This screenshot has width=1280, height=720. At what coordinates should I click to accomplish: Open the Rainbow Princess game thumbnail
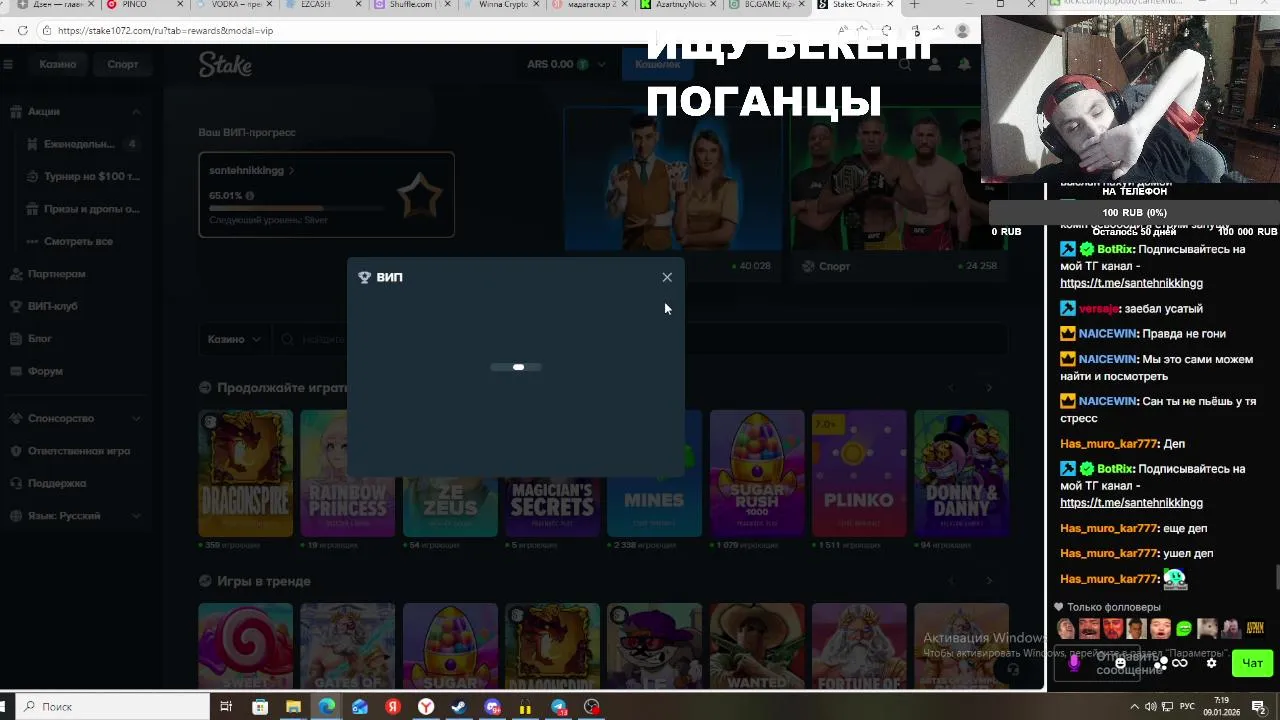(x=348, y=473)
